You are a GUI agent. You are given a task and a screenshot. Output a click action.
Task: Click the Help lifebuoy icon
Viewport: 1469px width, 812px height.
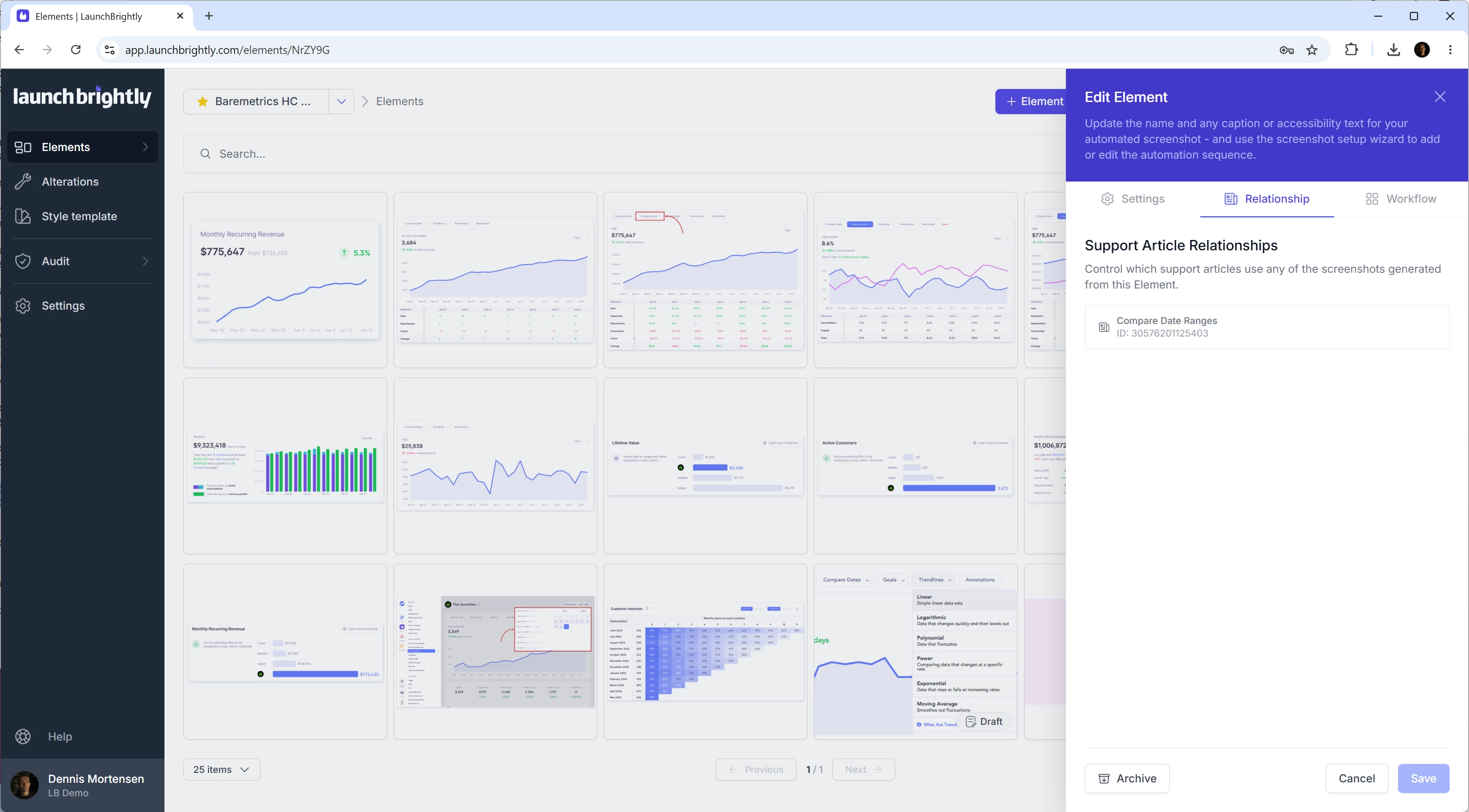click(x=23, y=736)
